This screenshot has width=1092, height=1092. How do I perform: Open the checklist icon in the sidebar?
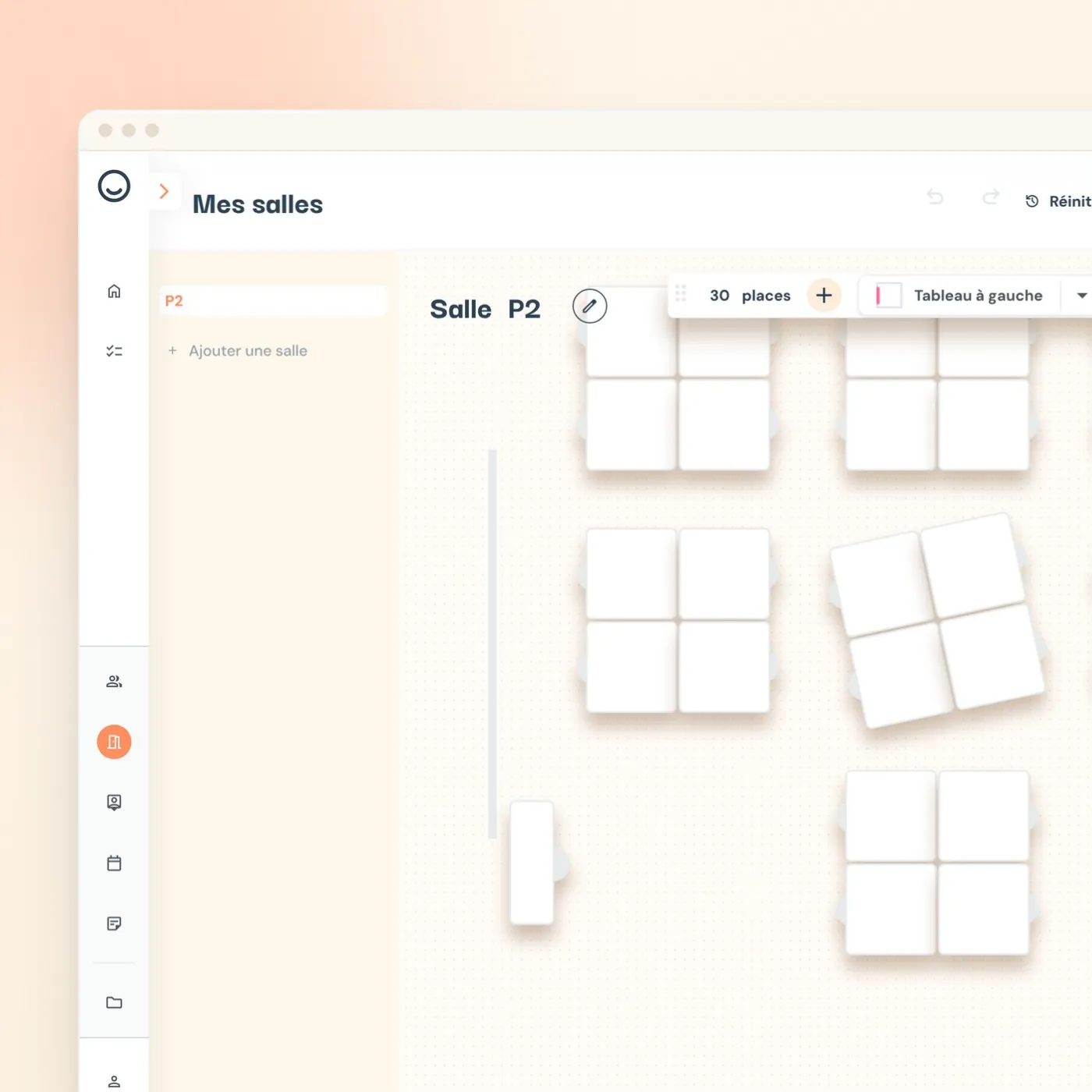pyautogui.click(x=114, y=351)
